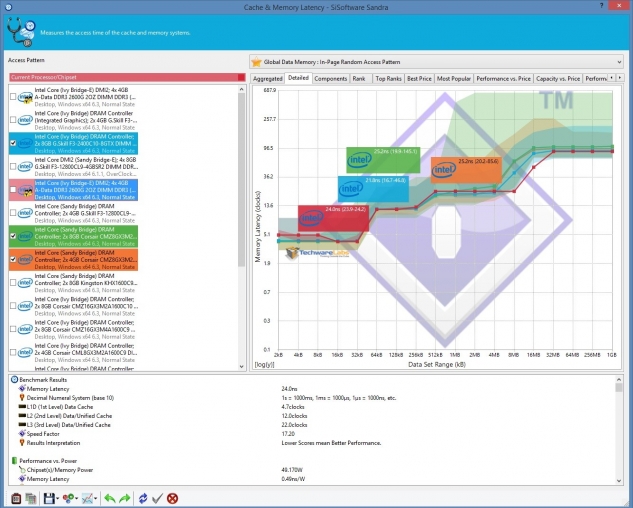Uncheck the orange 2x 4GB Corsair CMZ8GX3M2 entry

pyautogui.click(x=13, y=259)
